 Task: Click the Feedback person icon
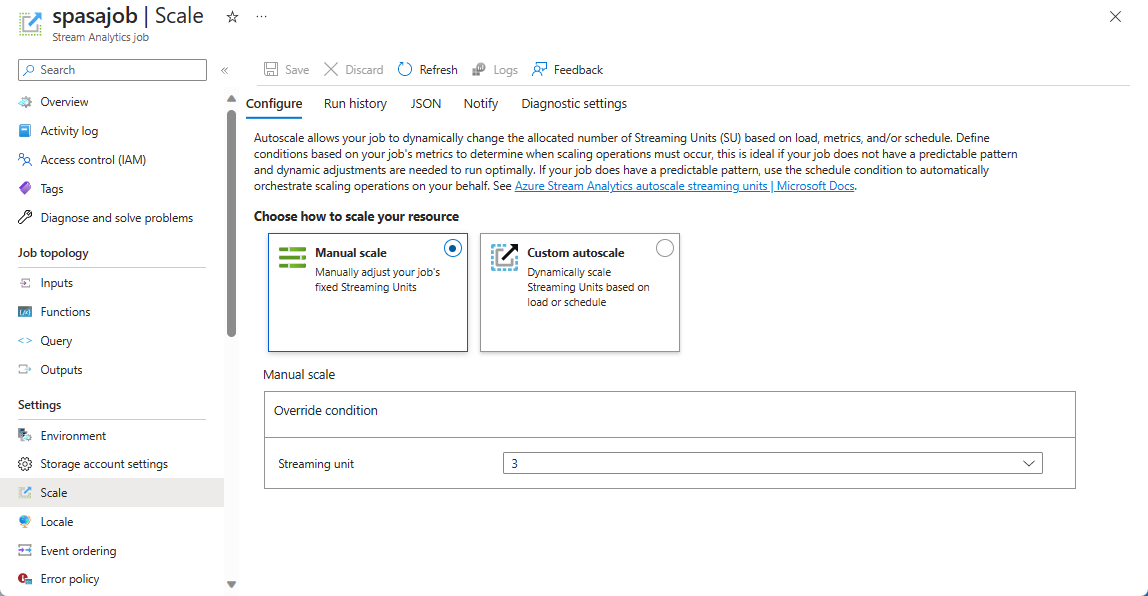click(x=540, y=70)
